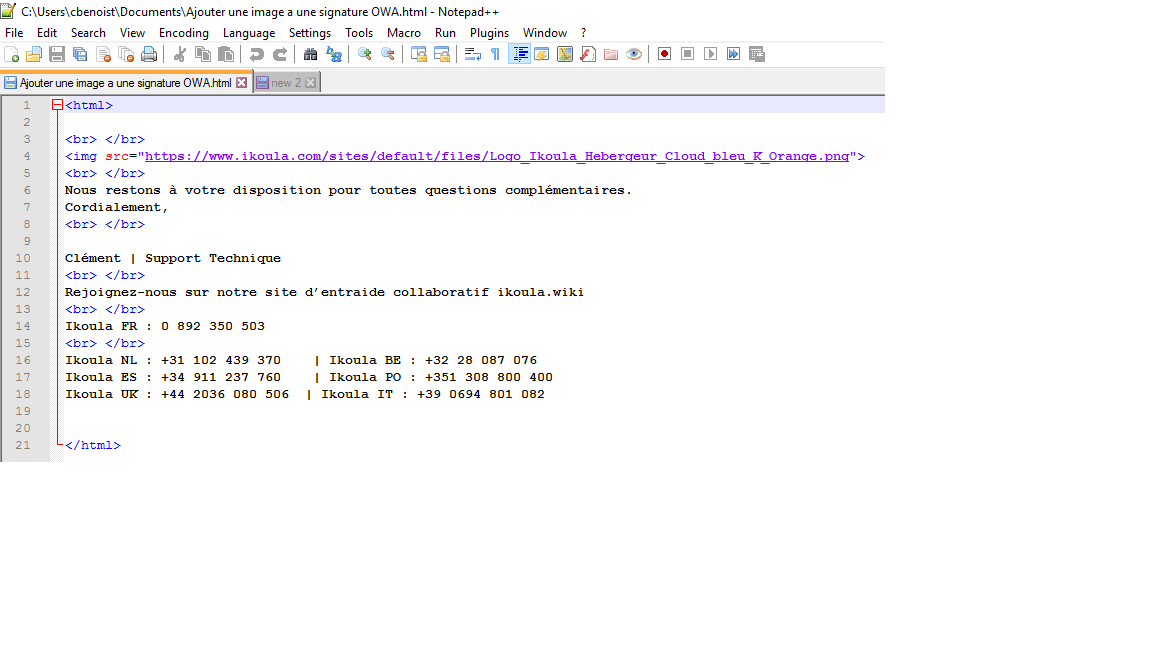Open the View menu
Viewport: 1152px width, 648px height.
[132, 33]
